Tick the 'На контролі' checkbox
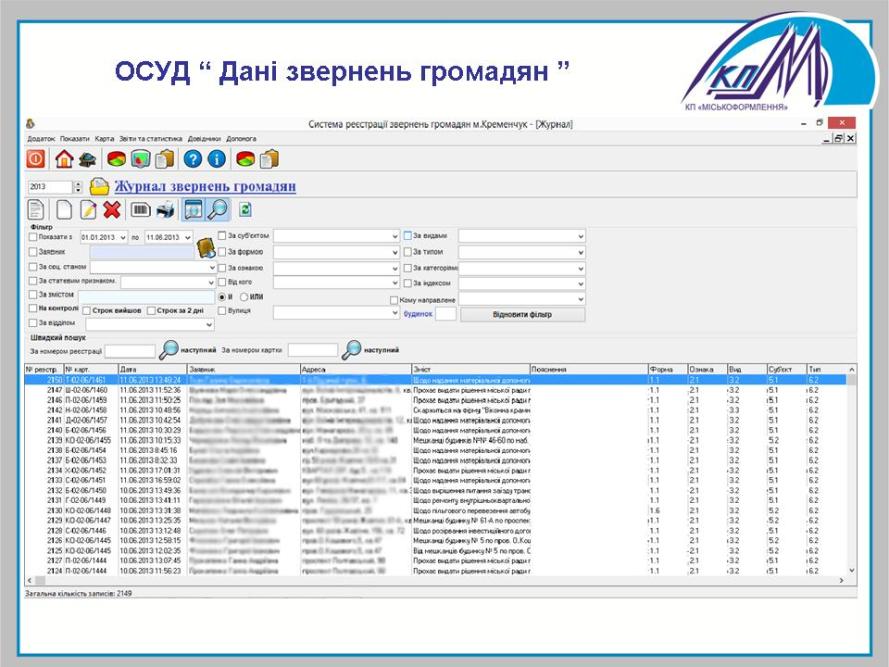This screenshot has height=667, width=889. pyautogui.click(x=33, y=309)
